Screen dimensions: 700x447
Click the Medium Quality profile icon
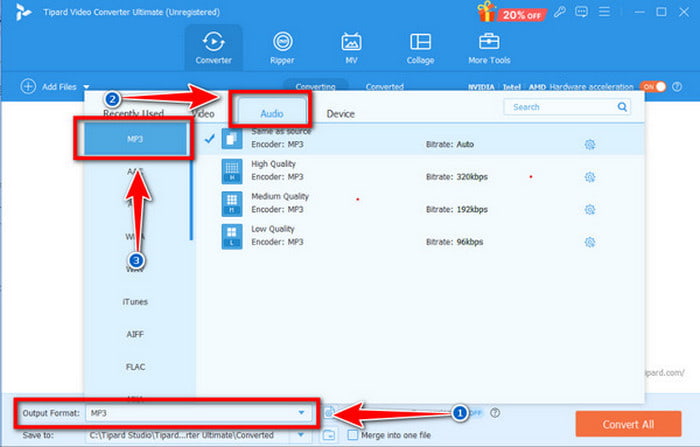tap(232, 204)
